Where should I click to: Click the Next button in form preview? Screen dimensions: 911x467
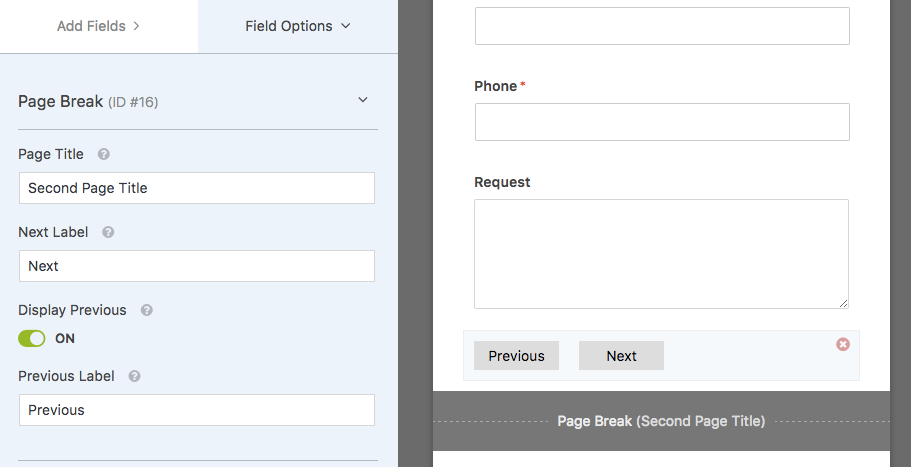(621, 355)
